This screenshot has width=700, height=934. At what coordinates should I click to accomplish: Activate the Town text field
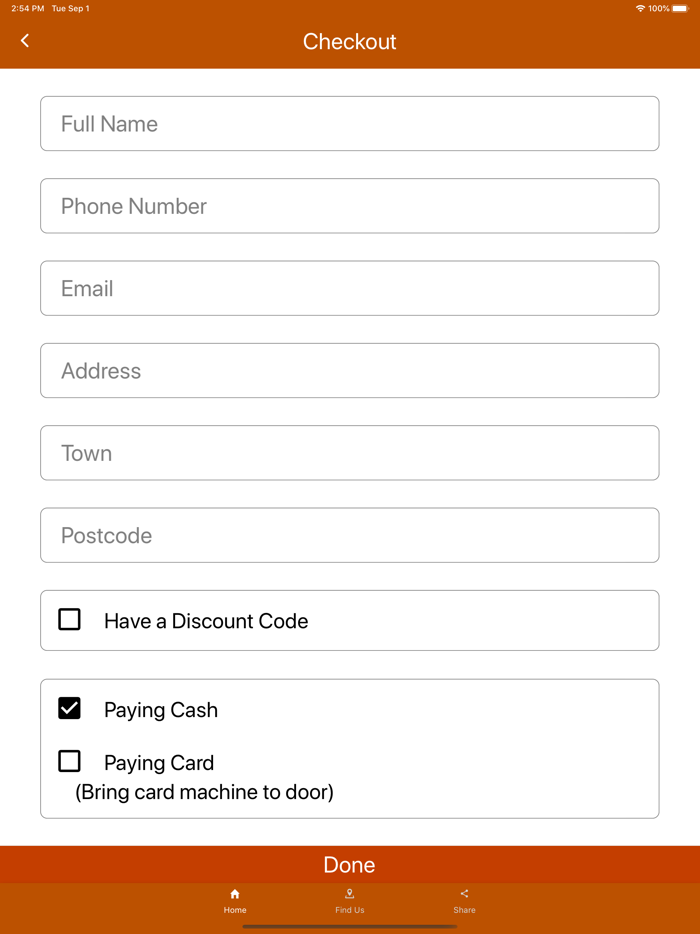pos(349,453)
